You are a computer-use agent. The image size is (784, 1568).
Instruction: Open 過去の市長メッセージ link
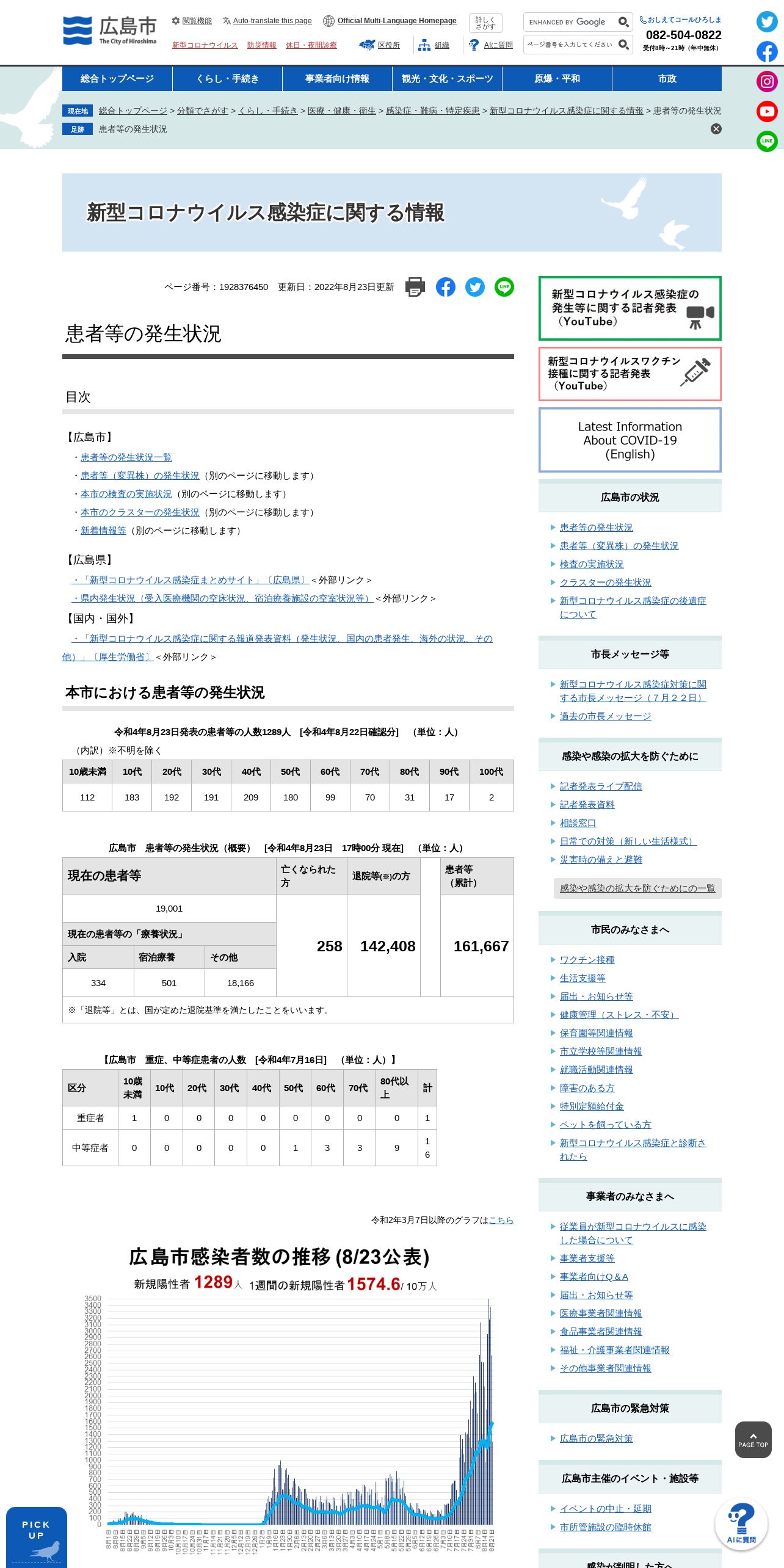pos(605,716)
